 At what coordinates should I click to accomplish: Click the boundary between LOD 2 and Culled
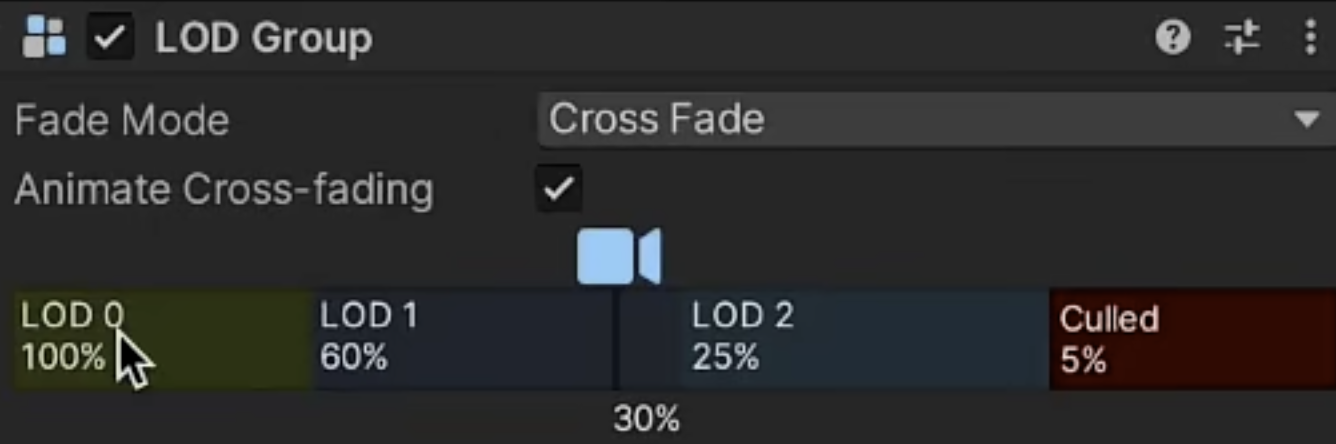tap(1049, 340)
